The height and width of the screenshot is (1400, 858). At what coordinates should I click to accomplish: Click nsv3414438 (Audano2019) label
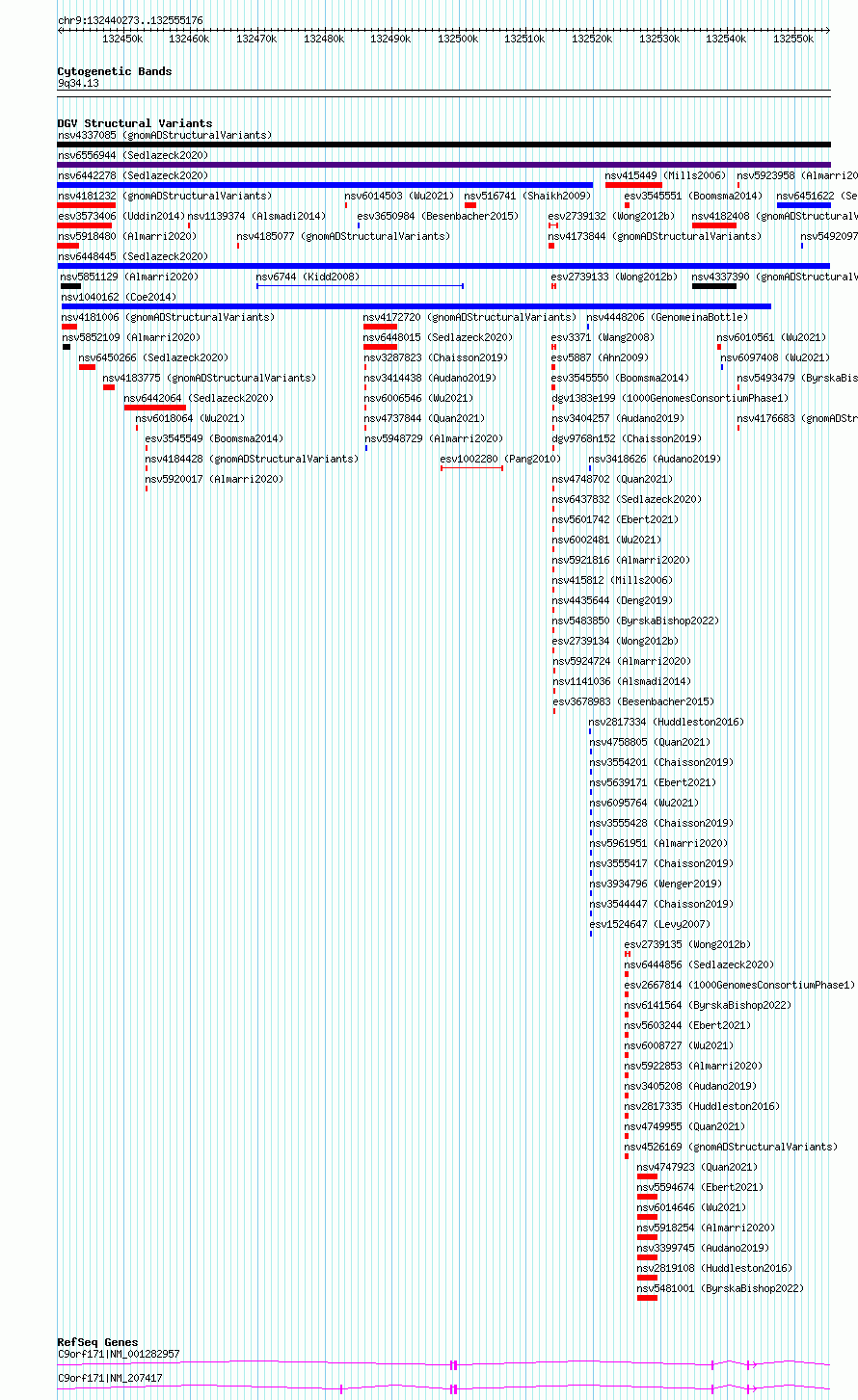pyautogui.click(x=429, y=378)
